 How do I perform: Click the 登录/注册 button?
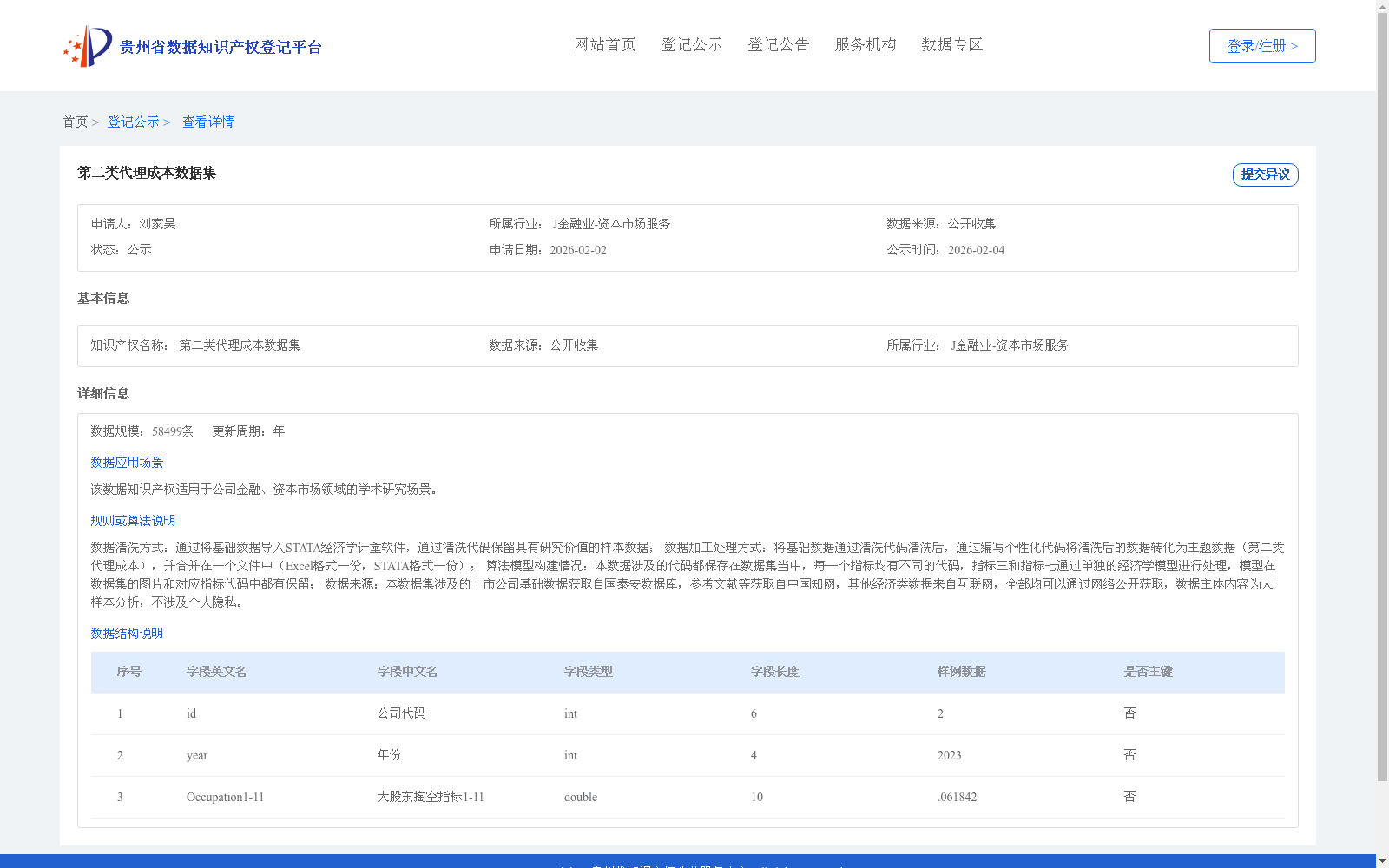1262,46
